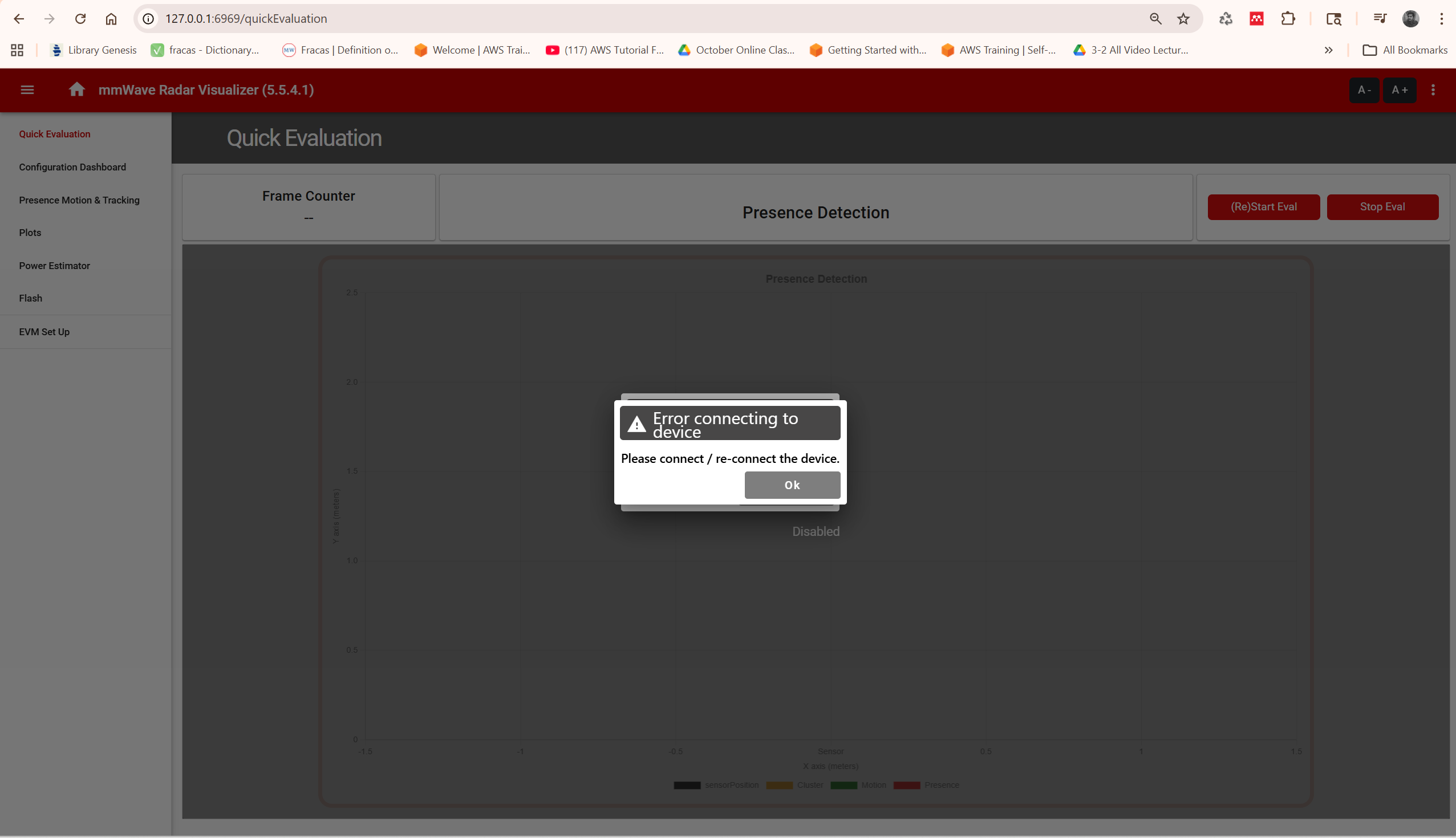The width and height of the screenshot is (1456, 838).
Task: Open the Power Estimator page
Action: 55,265
